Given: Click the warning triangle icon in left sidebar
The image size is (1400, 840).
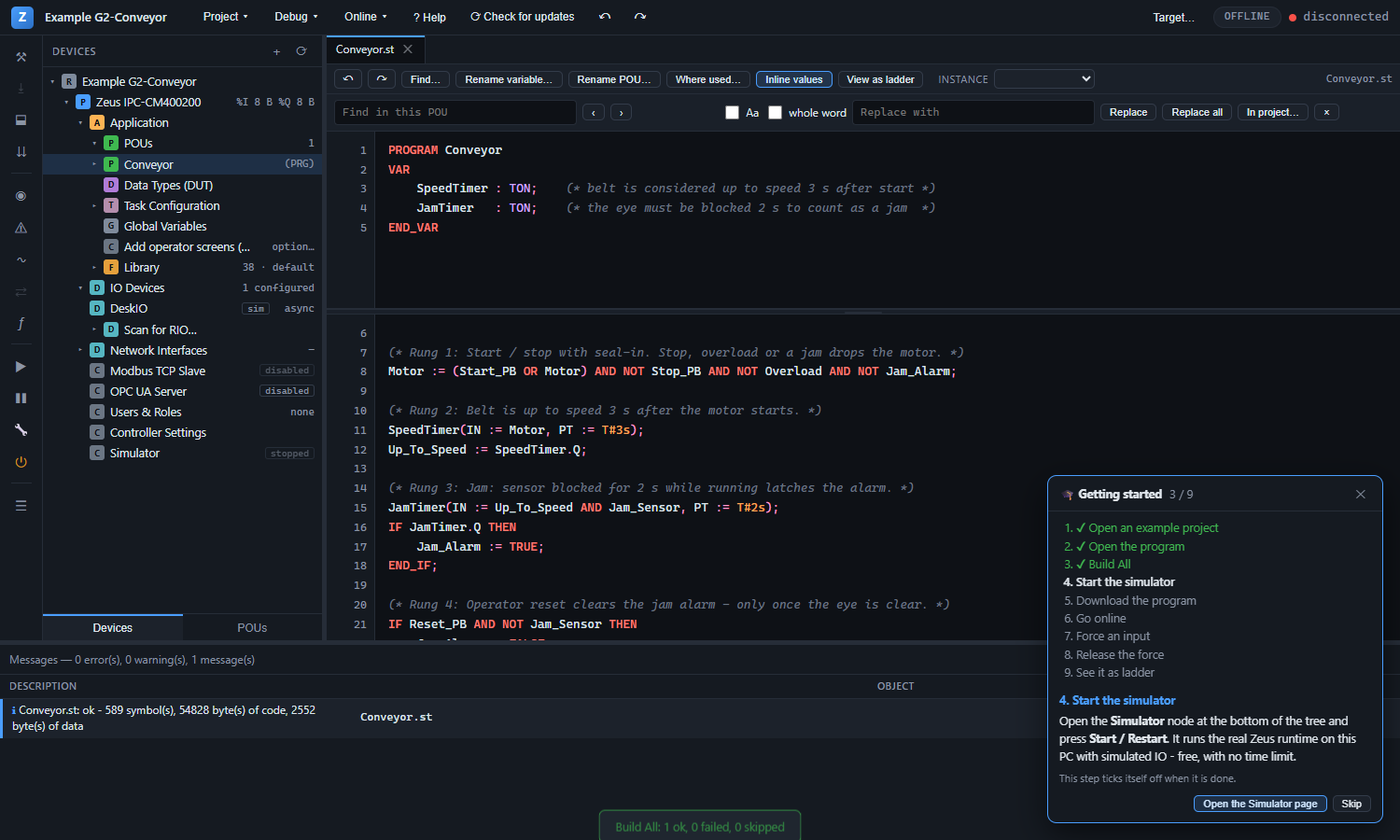Looking at the screenshot, I should (21, 228).
